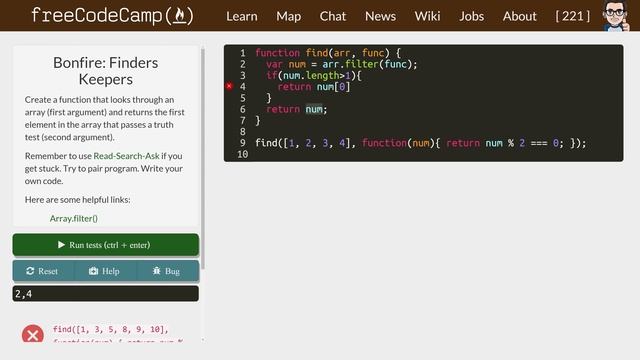Viewport: 640px width, 360px height.
Task: Open the Learn menu item
Action: pos(242,16)
